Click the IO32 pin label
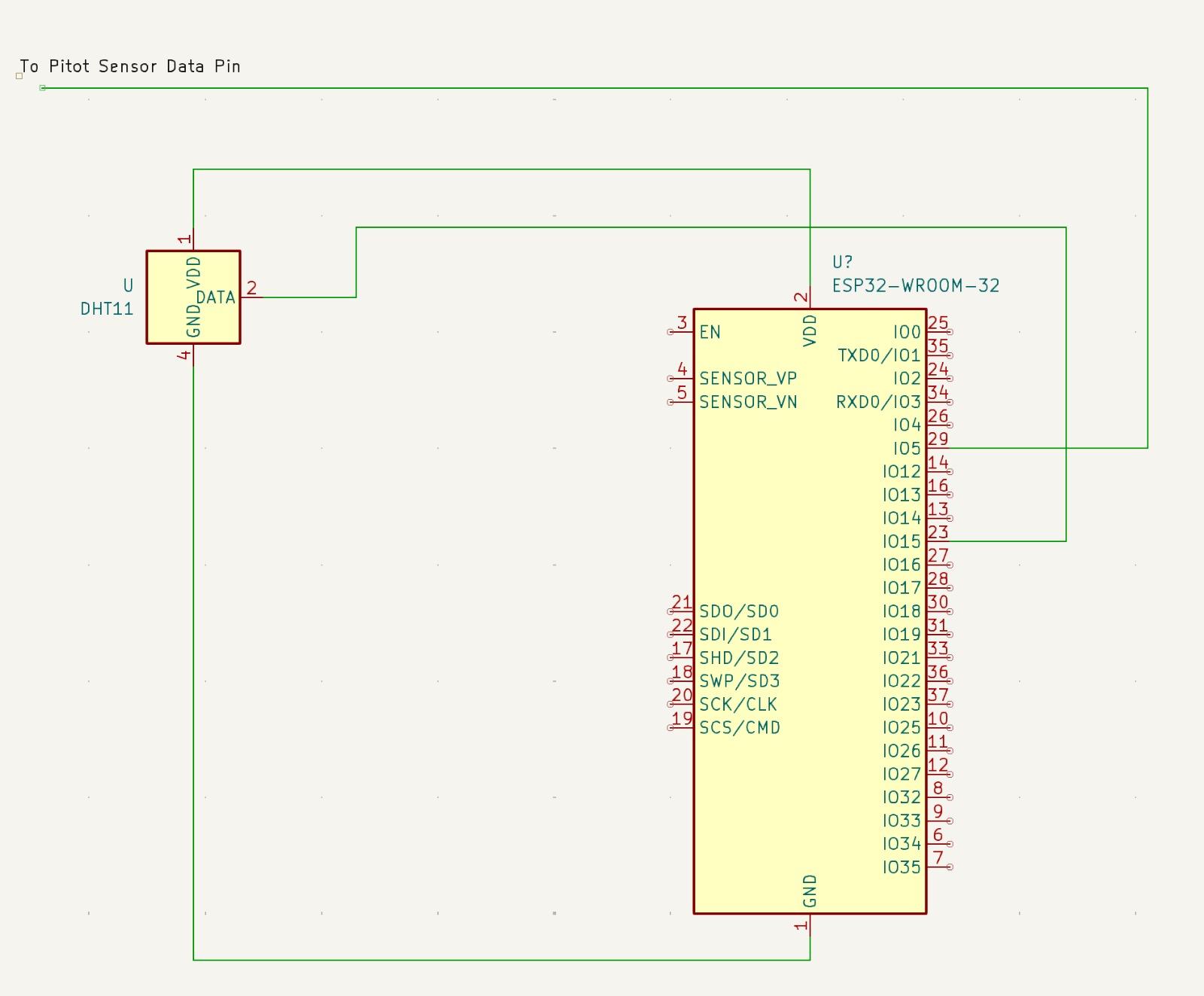This screenshot has width=1204, height=996. tap(901, 797)
